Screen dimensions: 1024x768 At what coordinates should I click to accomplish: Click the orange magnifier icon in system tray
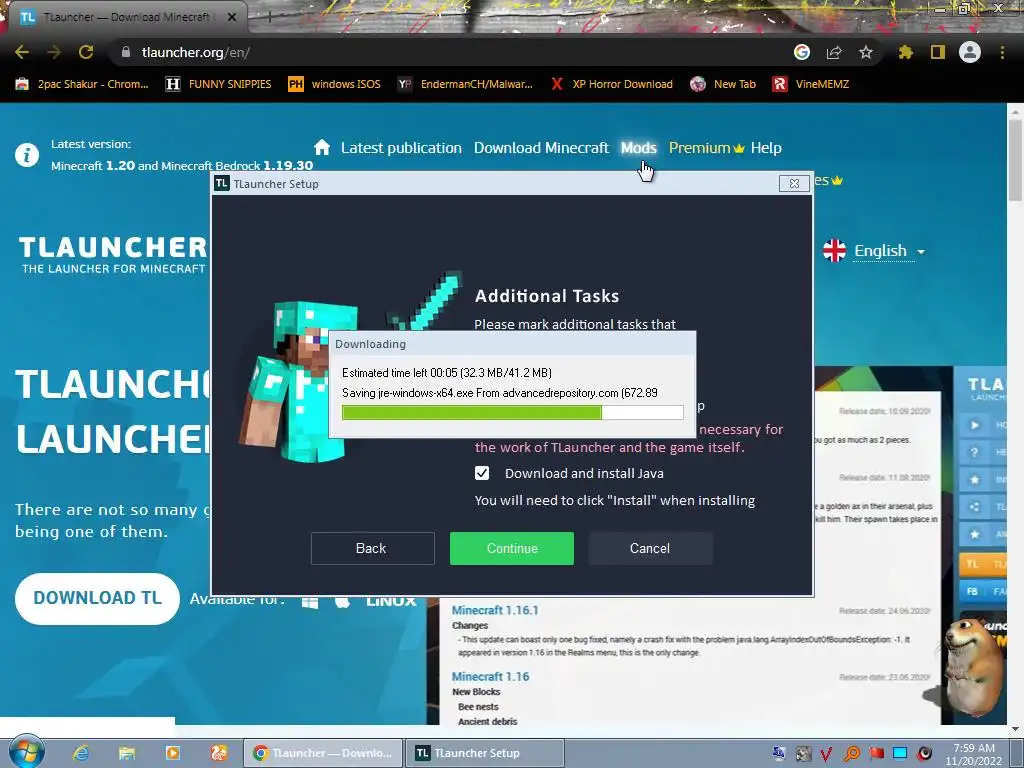tap(852, 754)
